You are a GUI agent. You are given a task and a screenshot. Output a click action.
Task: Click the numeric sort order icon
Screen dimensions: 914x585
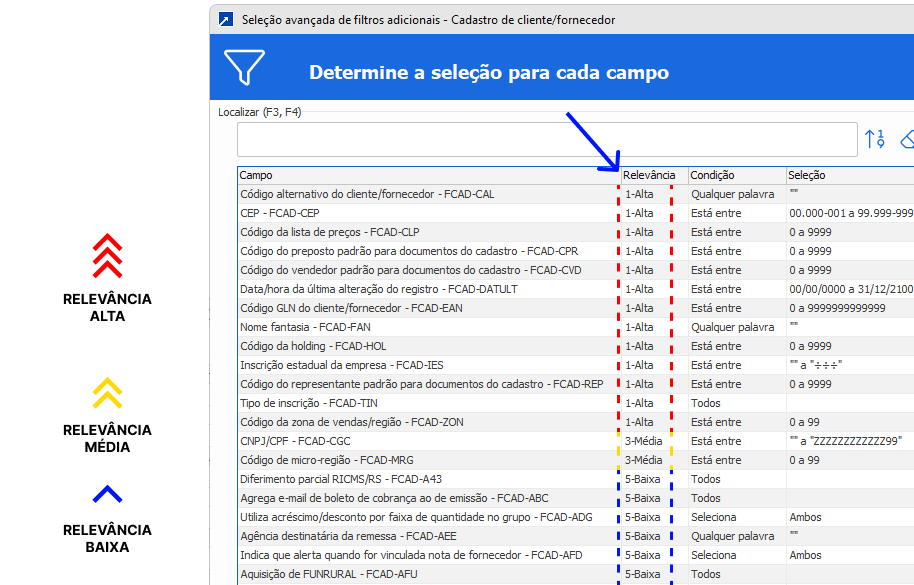(875, 139)
